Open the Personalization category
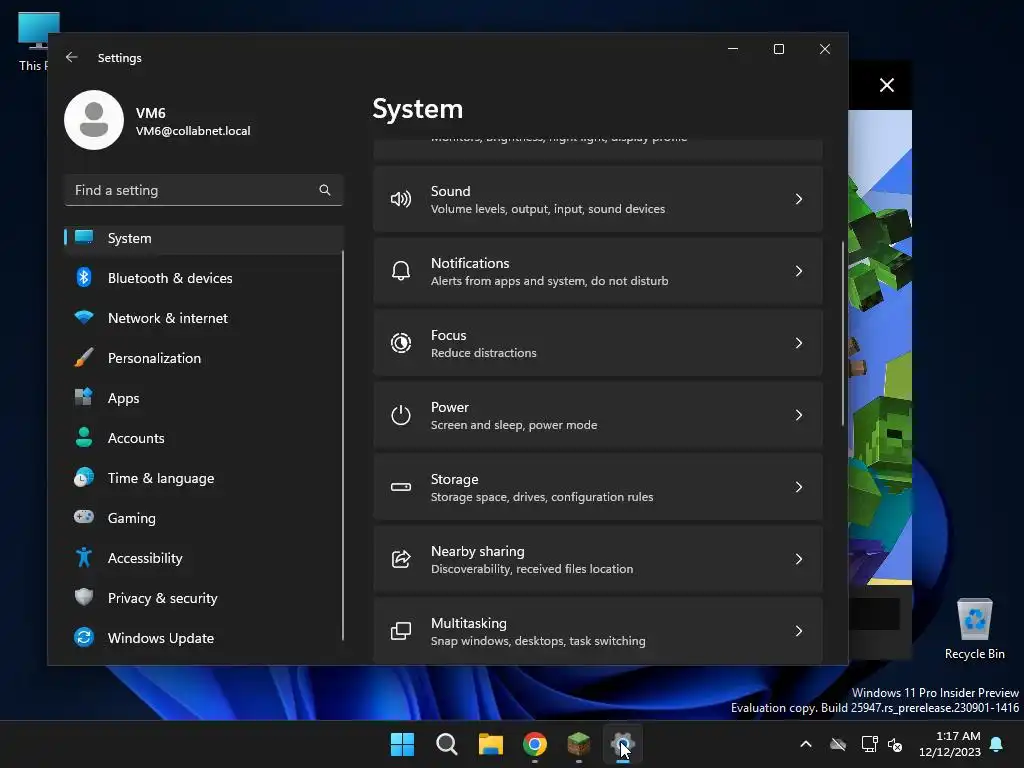 [204, 358]
